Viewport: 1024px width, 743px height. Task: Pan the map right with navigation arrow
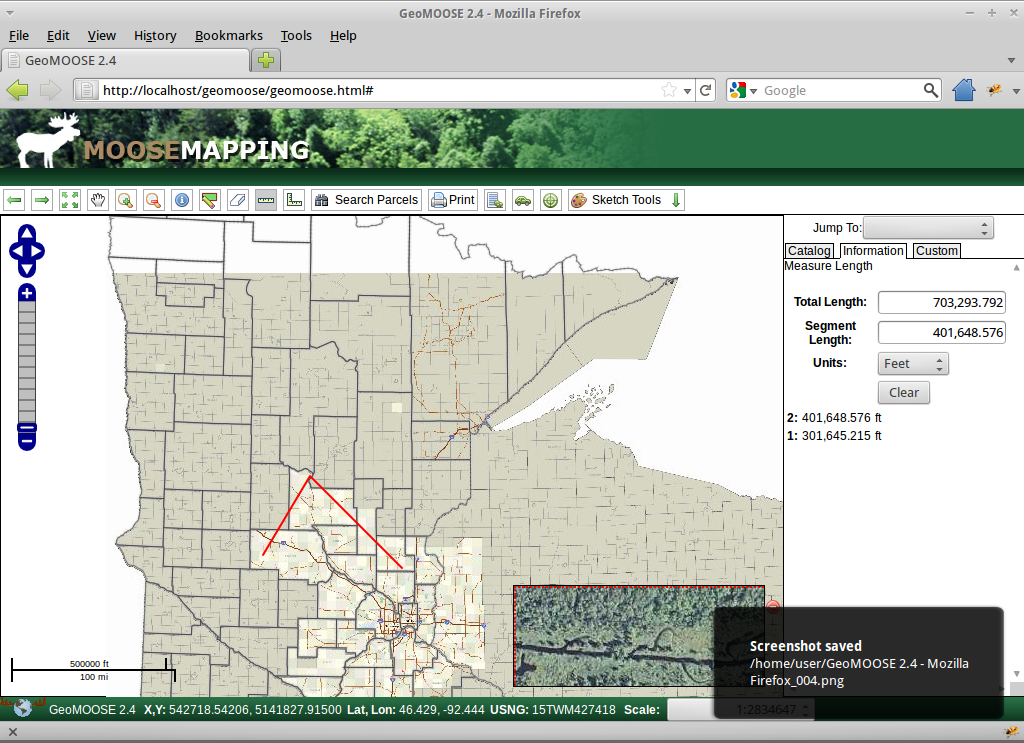[x=38, y=251]
